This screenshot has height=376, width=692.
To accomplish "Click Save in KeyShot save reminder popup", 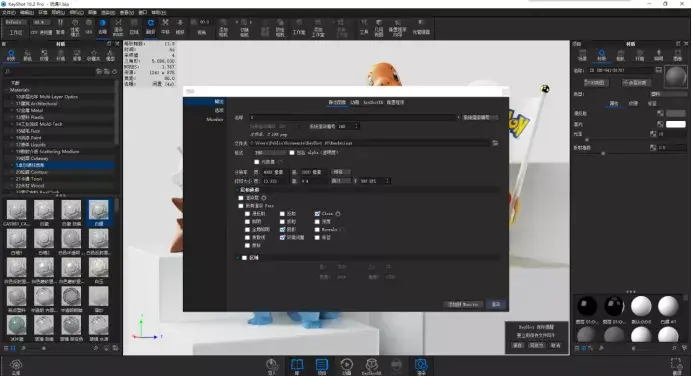I will tap(517, 346).
